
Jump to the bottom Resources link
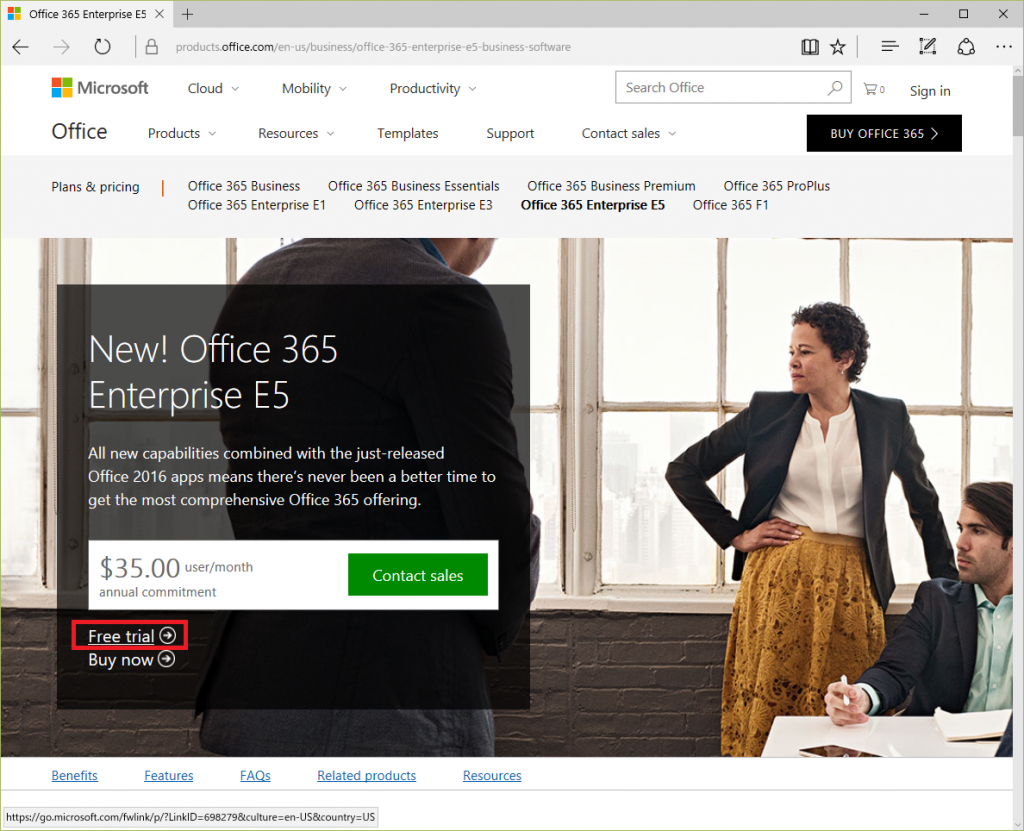click(492, 775)
